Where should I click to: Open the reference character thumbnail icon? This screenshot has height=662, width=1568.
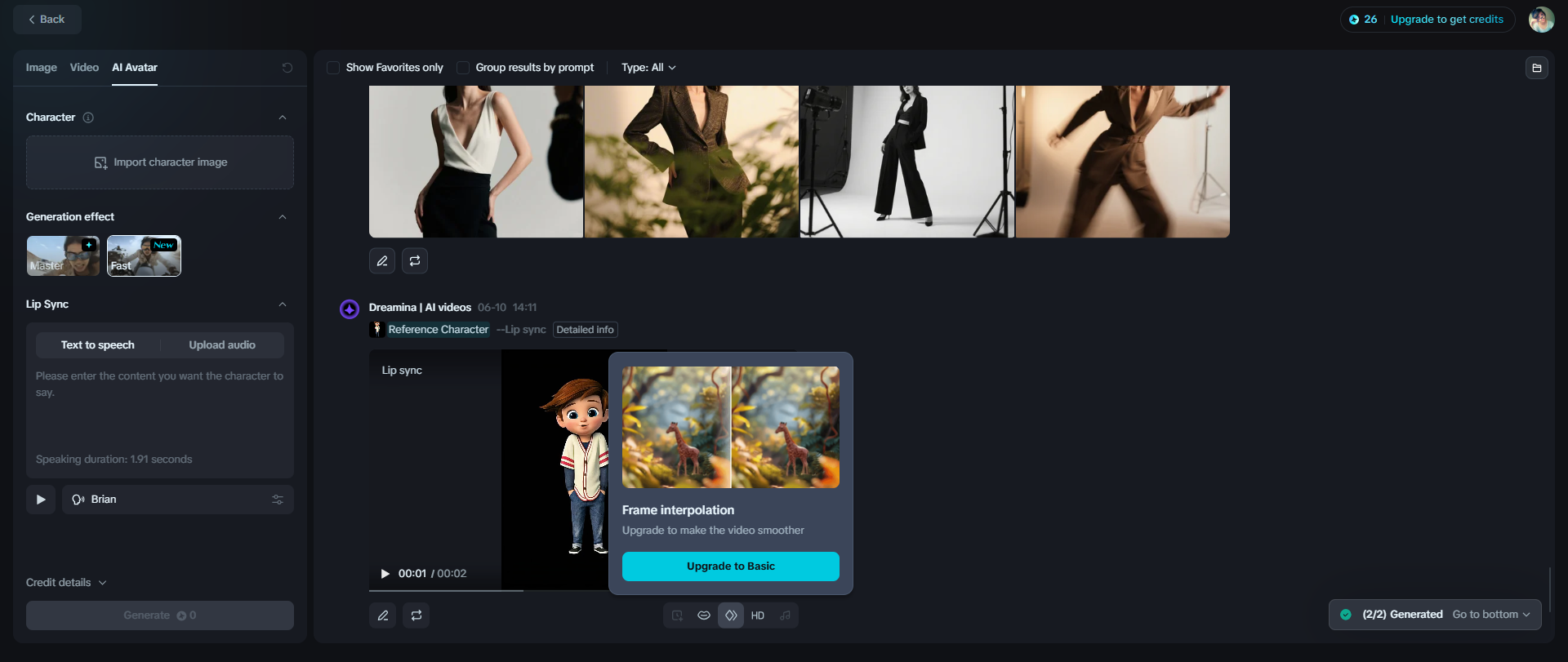coord(377,330)
